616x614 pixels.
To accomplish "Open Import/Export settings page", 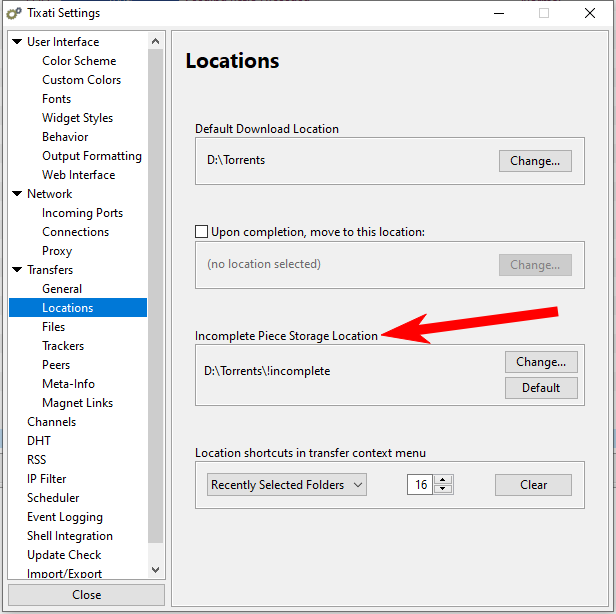I will click(x=64, y=574).
